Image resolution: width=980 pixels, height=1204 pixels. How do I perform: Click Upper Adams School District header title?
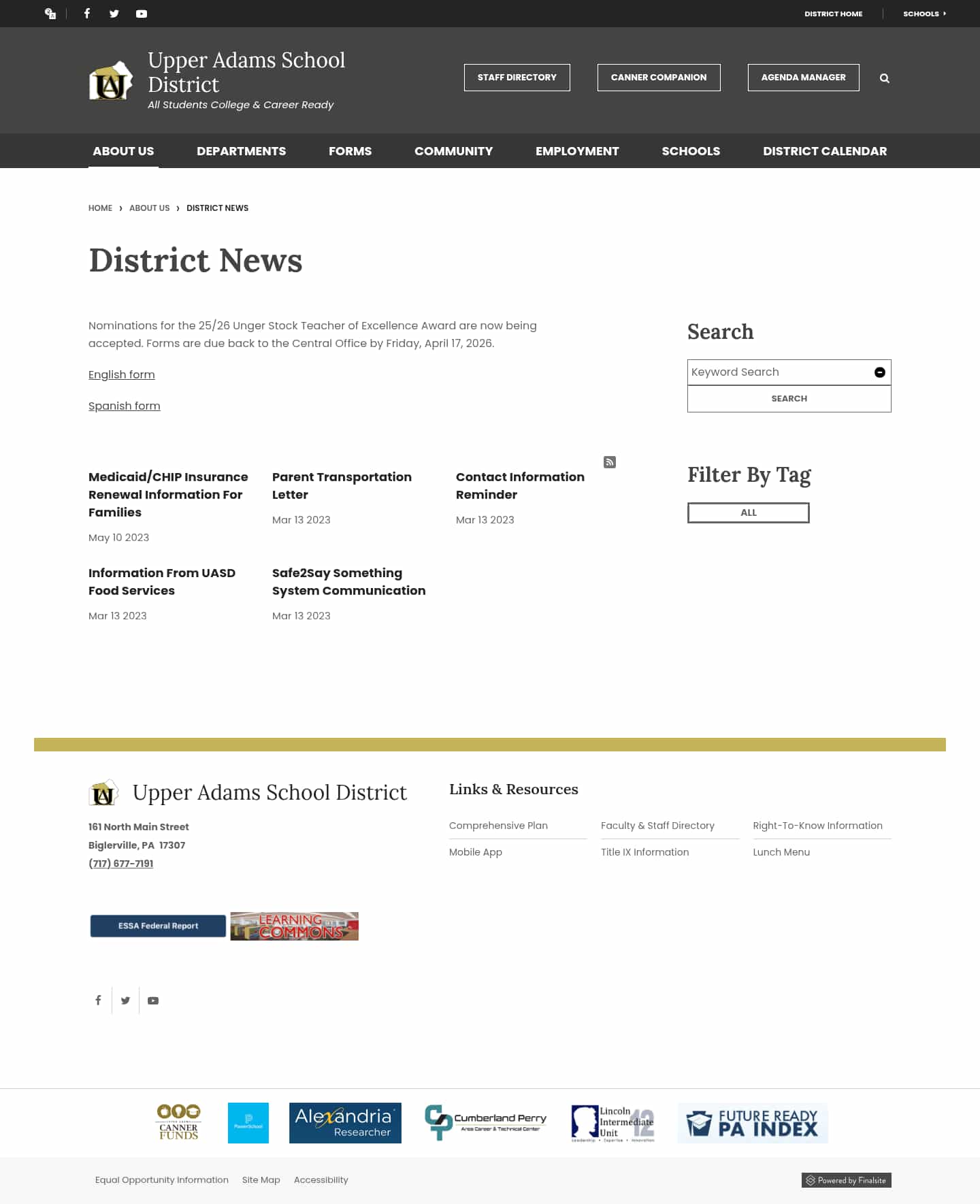[x=246, y=72]
